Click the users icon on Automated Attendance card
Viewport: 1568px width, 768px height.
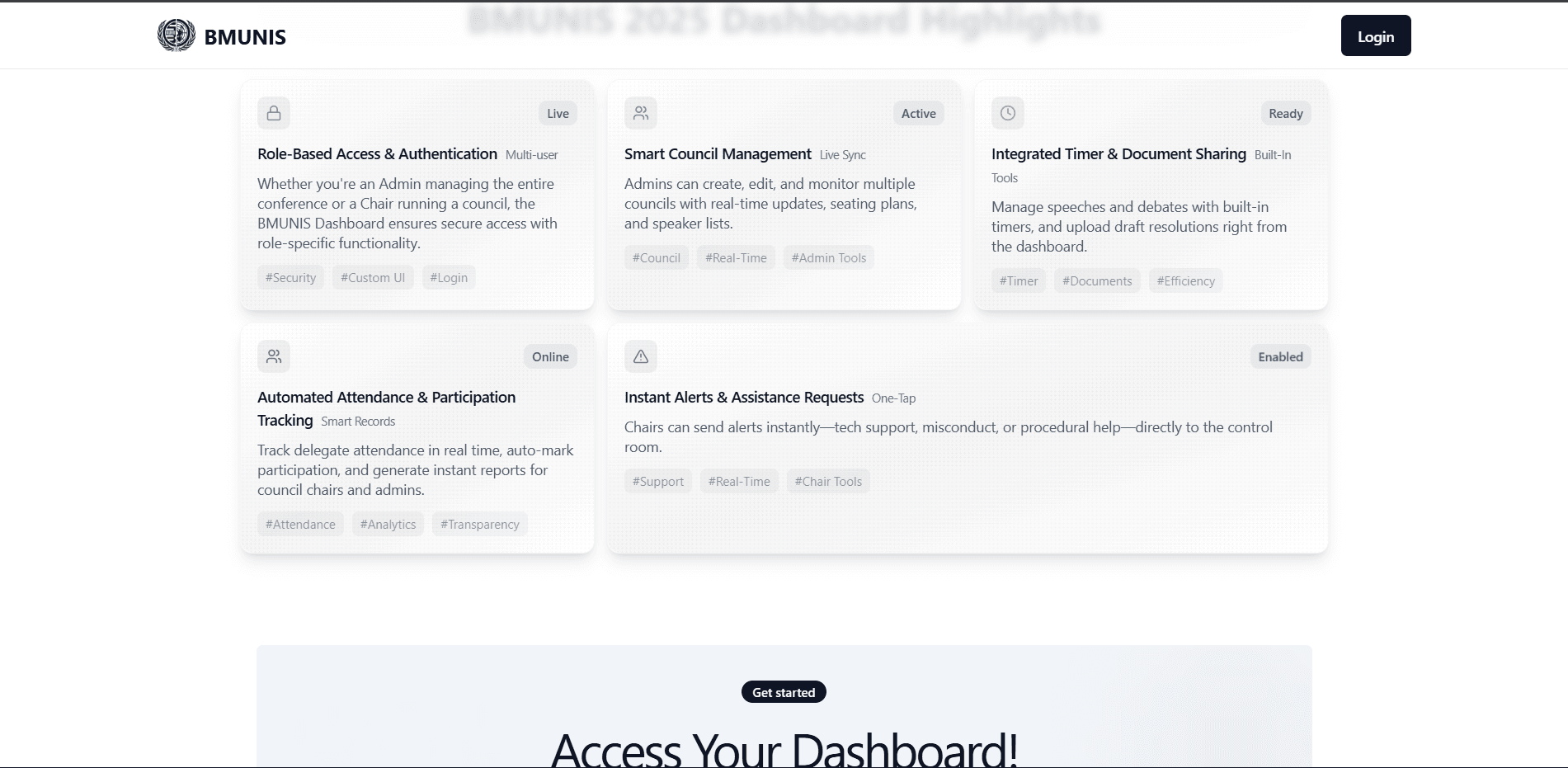coord(274,356)
